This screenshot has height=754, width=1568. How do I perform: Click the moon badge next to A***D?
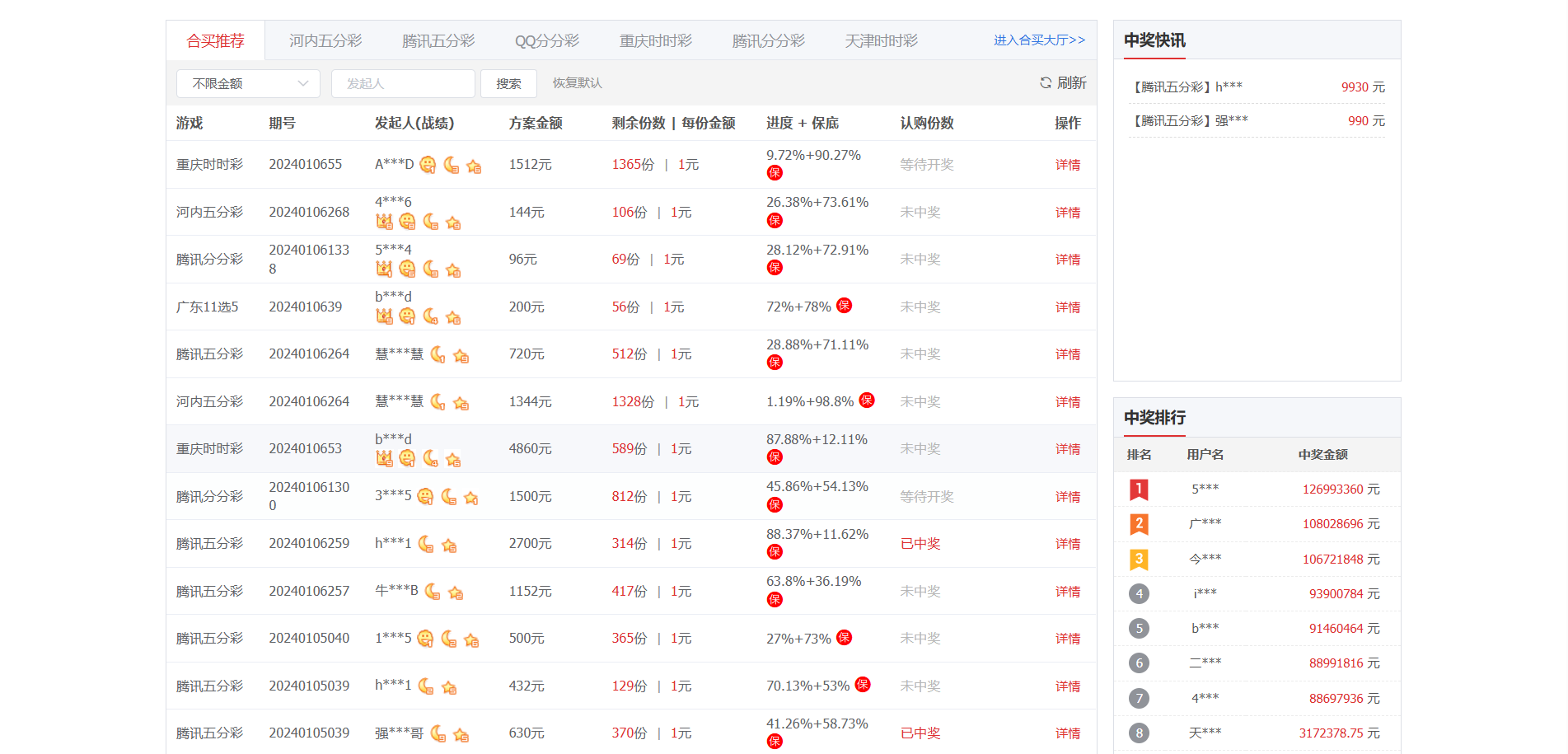pos(451,165)
